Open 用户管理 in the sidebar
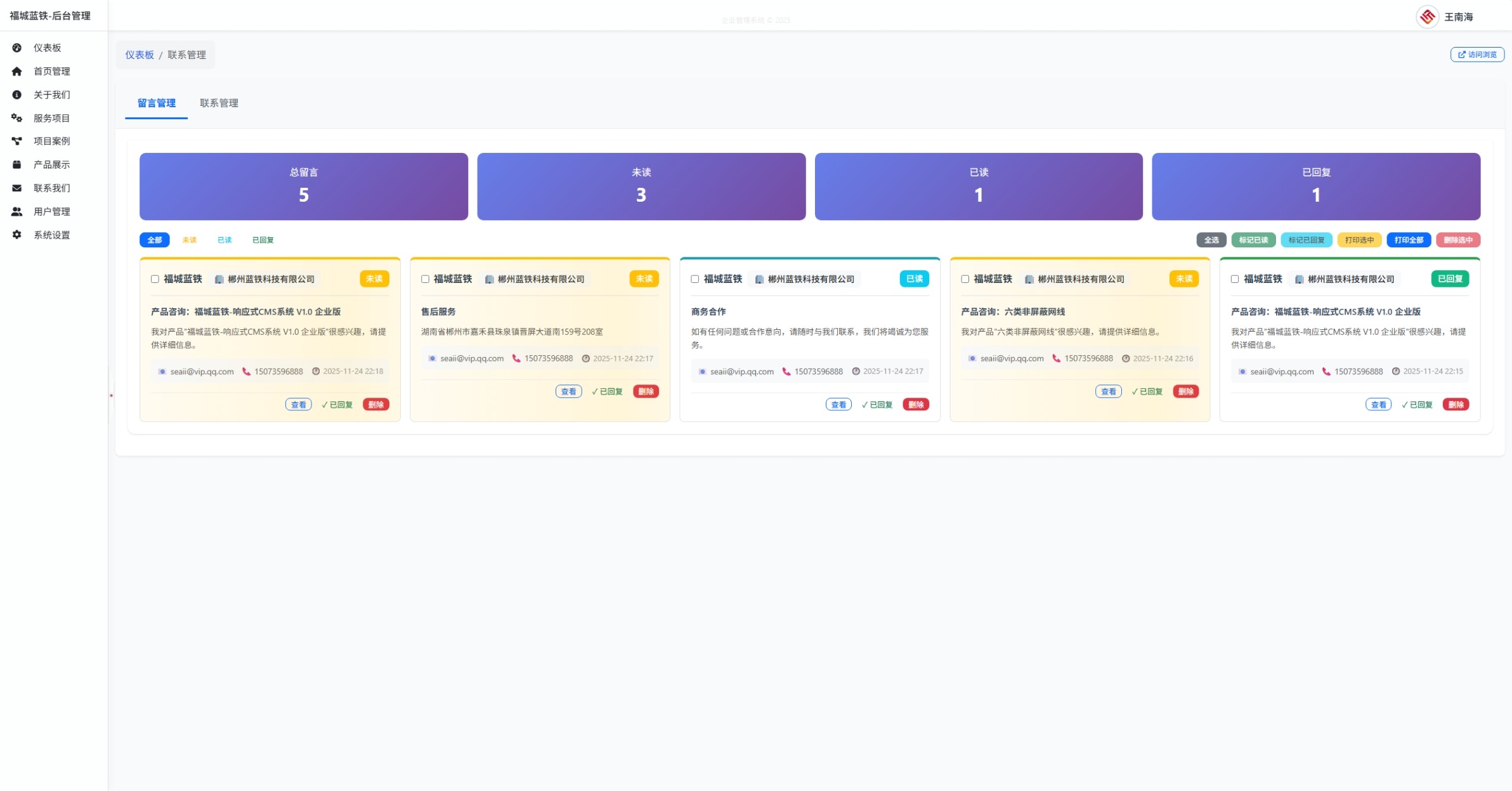The image size is (1512, 791). (51, 211)
